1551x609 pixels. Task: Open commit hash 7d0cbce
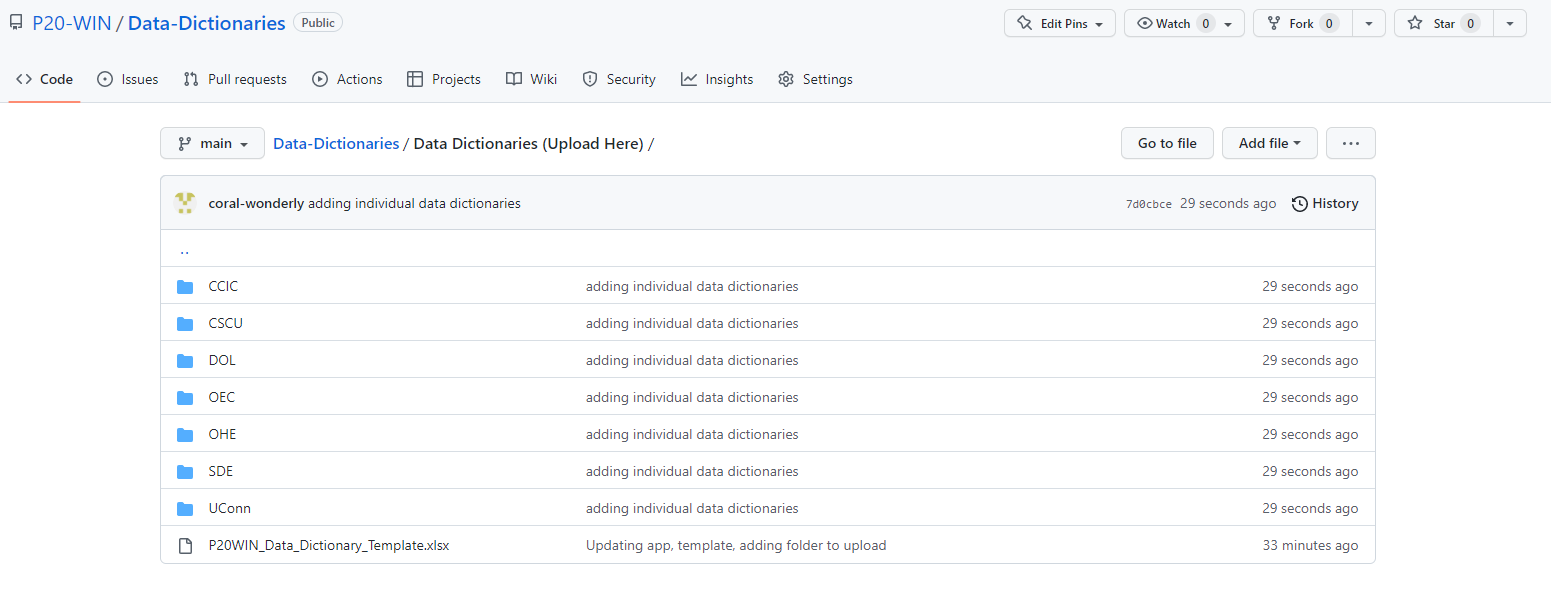[x=1149, y=204]
